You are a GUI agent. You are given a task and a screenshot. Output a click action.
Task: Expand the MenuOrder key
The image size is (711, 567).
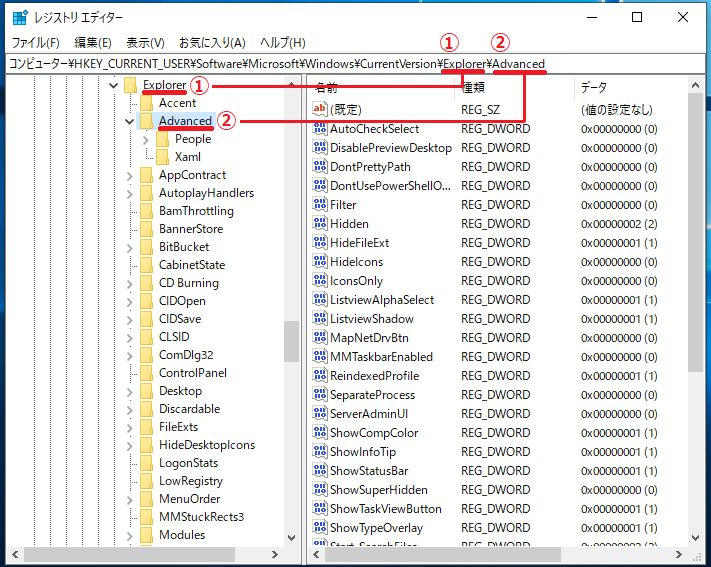130,500
